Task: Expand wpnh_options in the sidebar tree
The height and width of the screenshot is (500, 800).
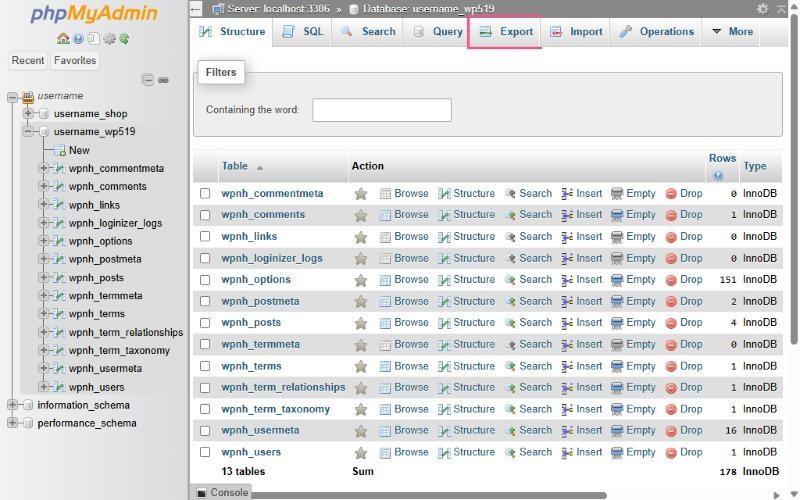Action: [x=43, y=241]
